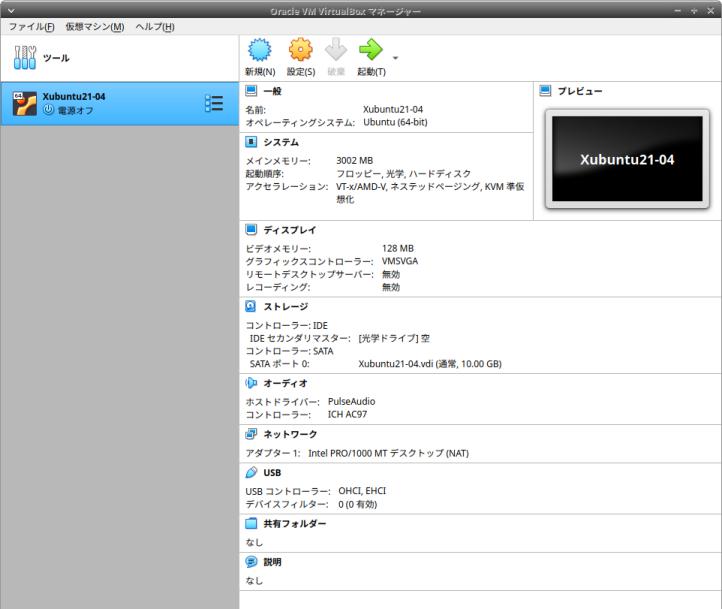Screen dimensions: 722x609
Task: Click the VMSVGA graphics controller value
Action: [x=400, y=261]
